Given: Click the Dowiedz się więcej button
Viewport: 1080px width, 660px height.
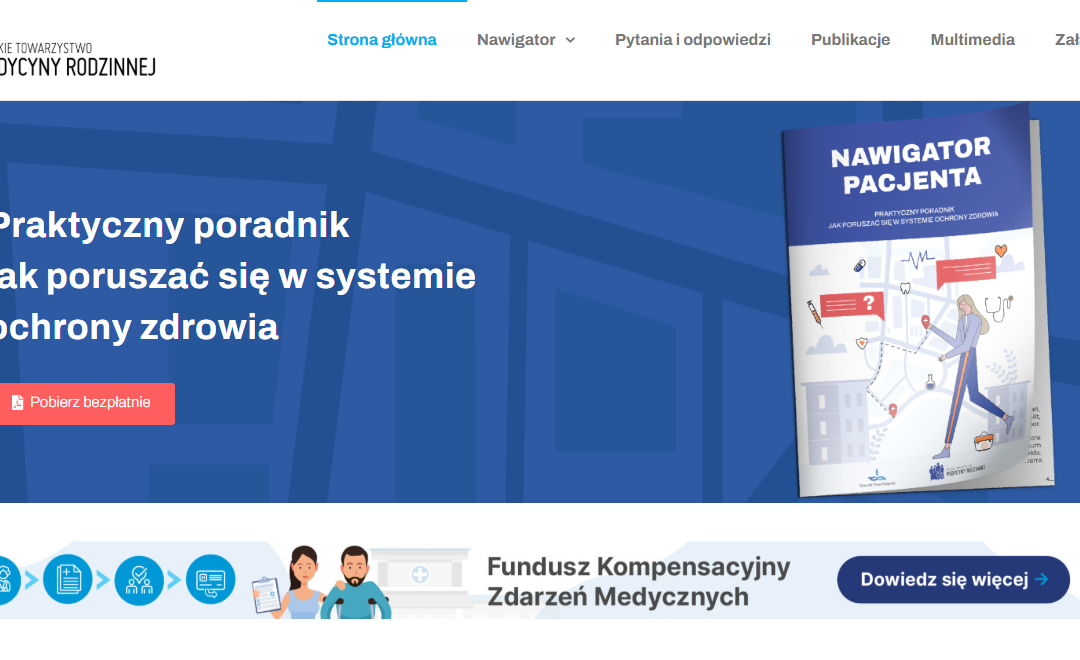Looking at the screenshot, I should click(952, 579).
